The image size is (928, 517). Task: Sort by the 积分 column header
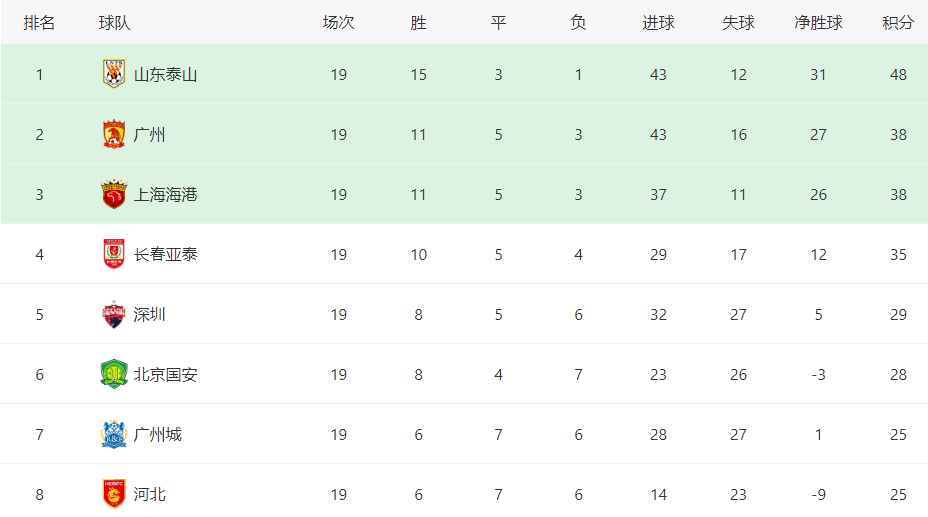click(x=898, y=22)
